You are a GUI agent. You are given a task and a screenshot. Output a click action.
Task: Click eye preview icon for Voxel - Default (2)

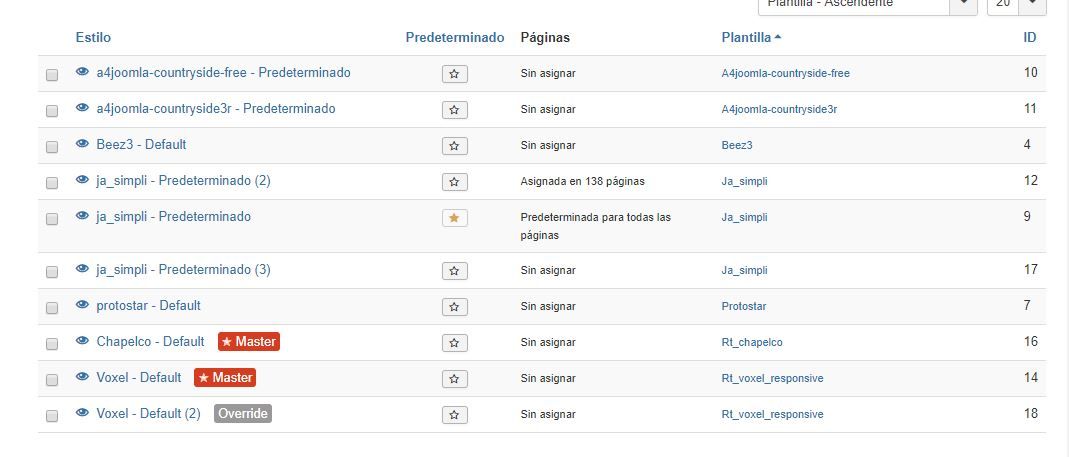click(82, 413)
